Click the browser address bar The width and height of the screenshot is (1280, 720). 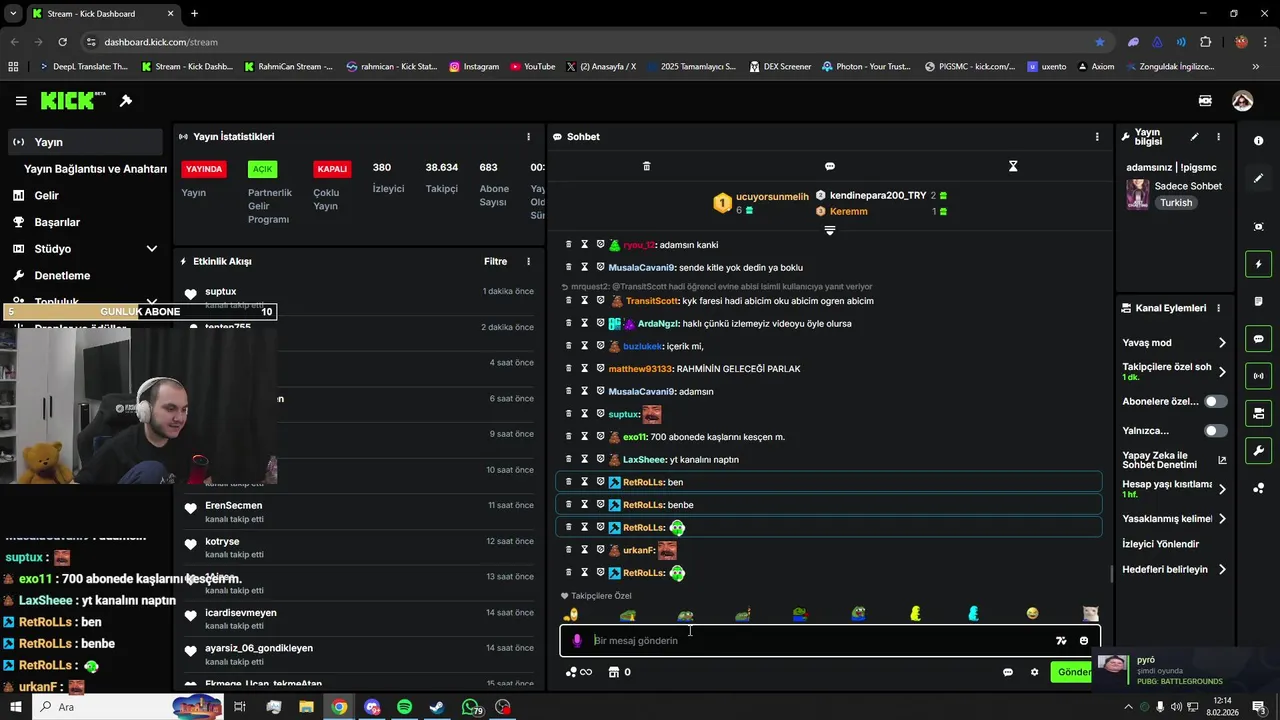click(x=590, y=42)
